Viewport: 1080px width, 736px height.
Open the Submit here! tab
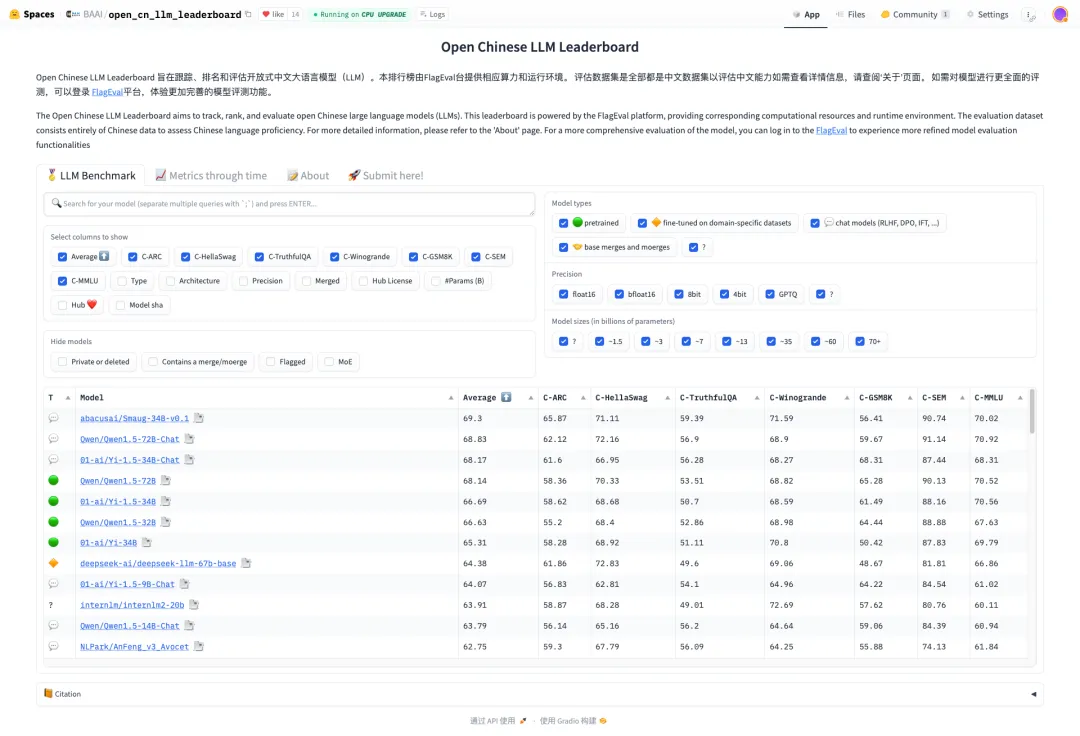(x=386, y=176)
